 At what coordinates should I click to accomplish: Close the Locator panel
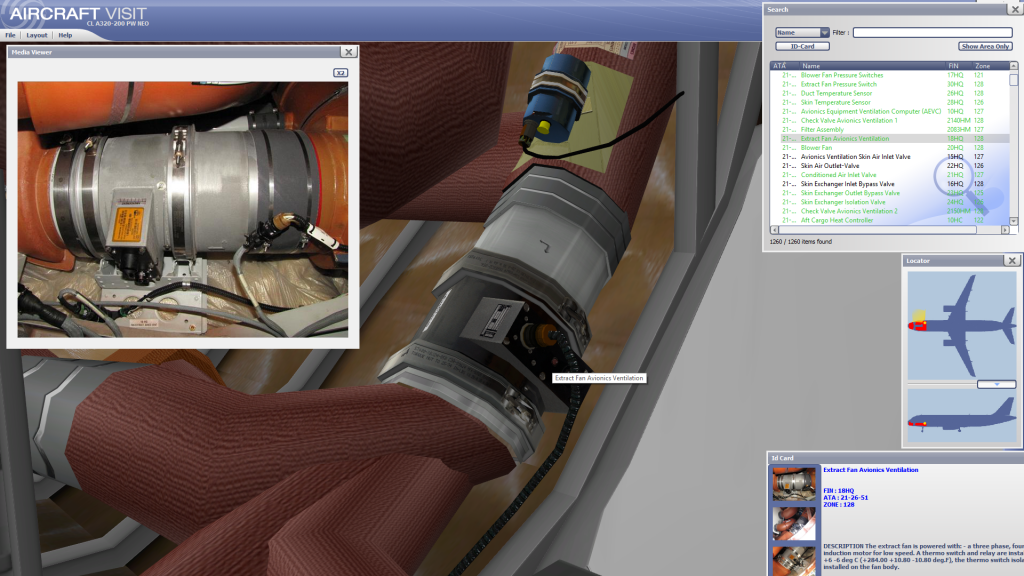(x=1012, y=261)
